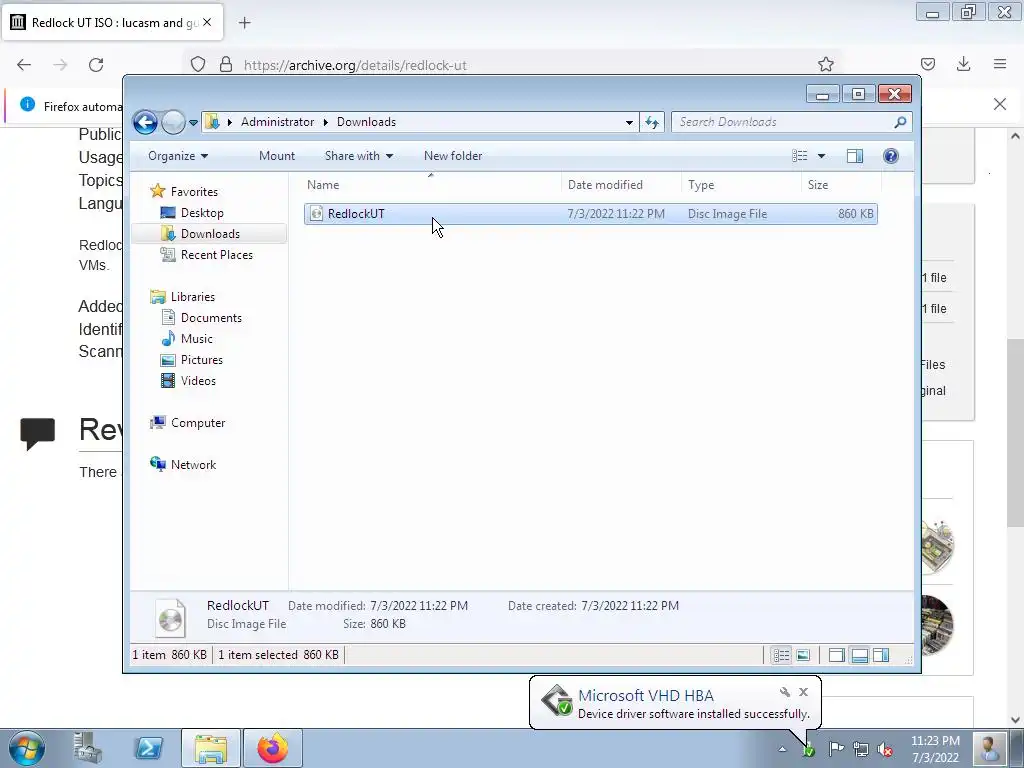Click the Firefox back button
The height and width of the screenshot is (768, 1024).
[24, 65]
